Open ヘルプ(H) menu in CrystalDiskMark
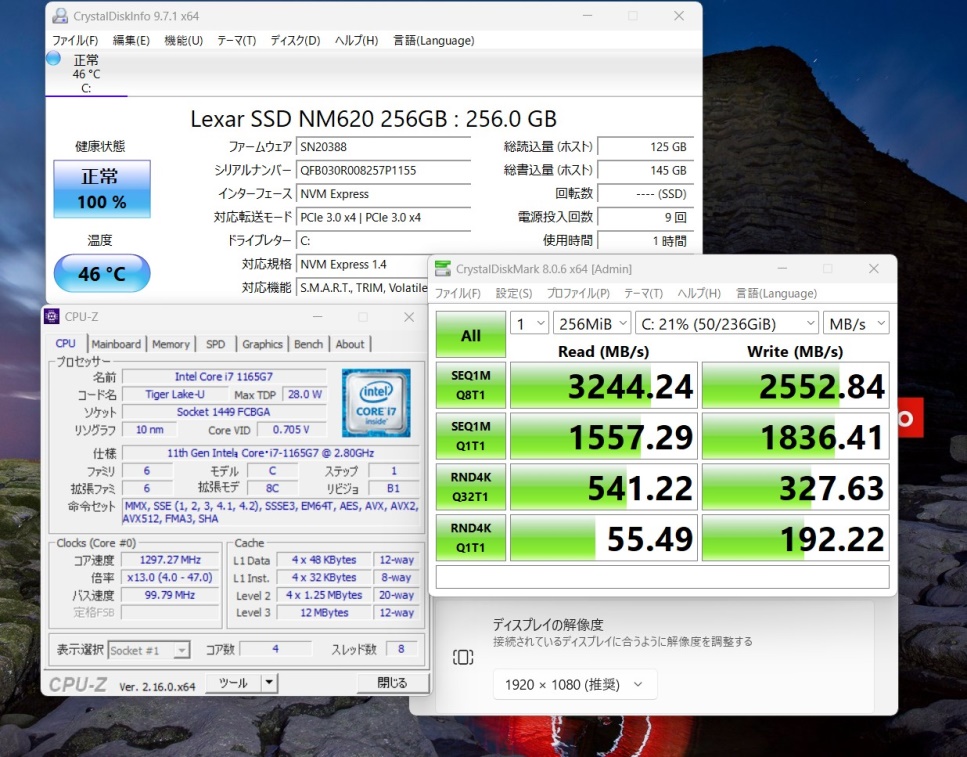The image size is (967, 757). 699,293
